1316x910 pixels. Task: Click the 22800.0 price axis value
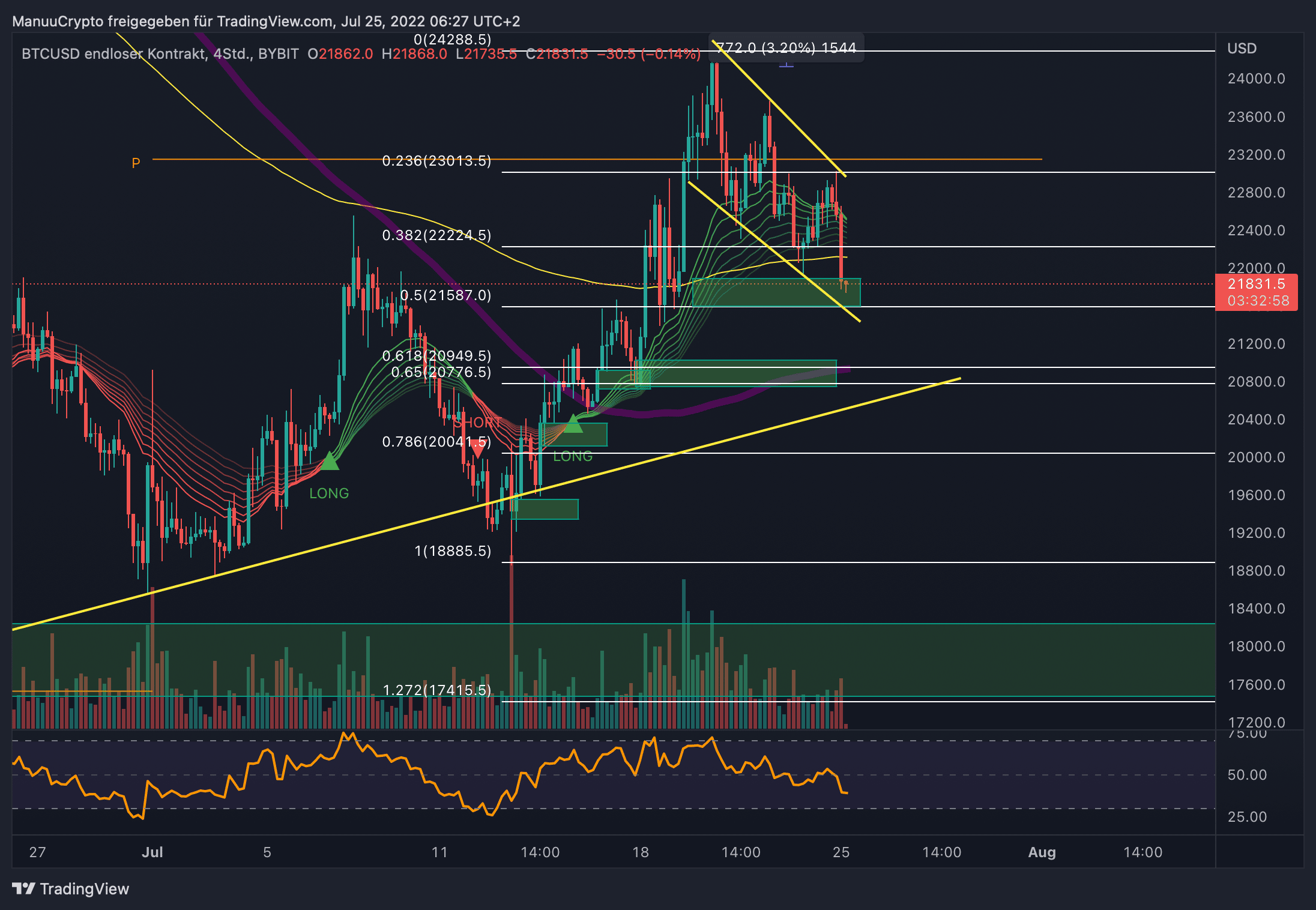(x=1256, y=193)
